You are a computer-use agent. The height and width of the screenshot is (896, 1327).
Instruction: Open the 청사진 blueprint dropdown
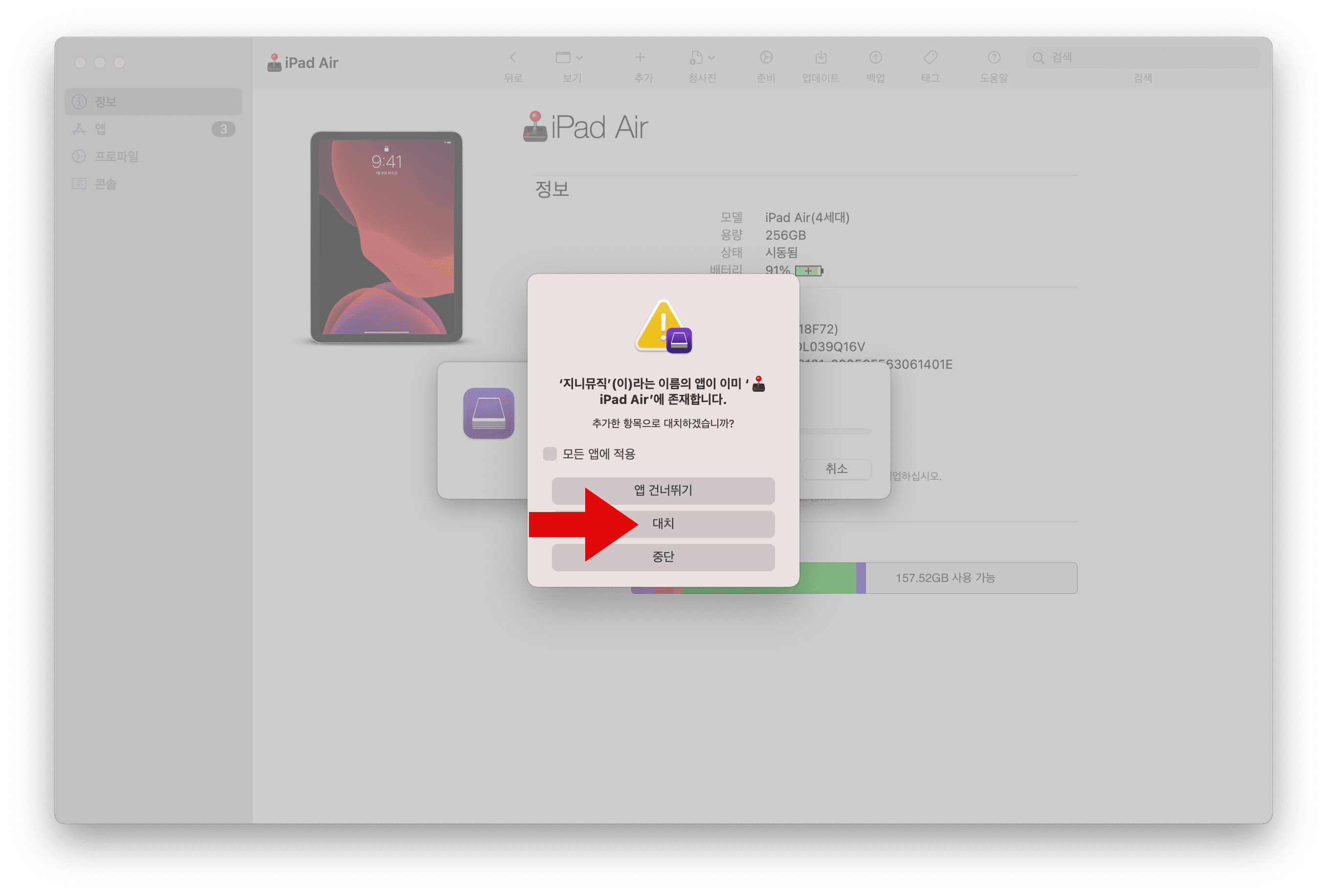[702, 57]
